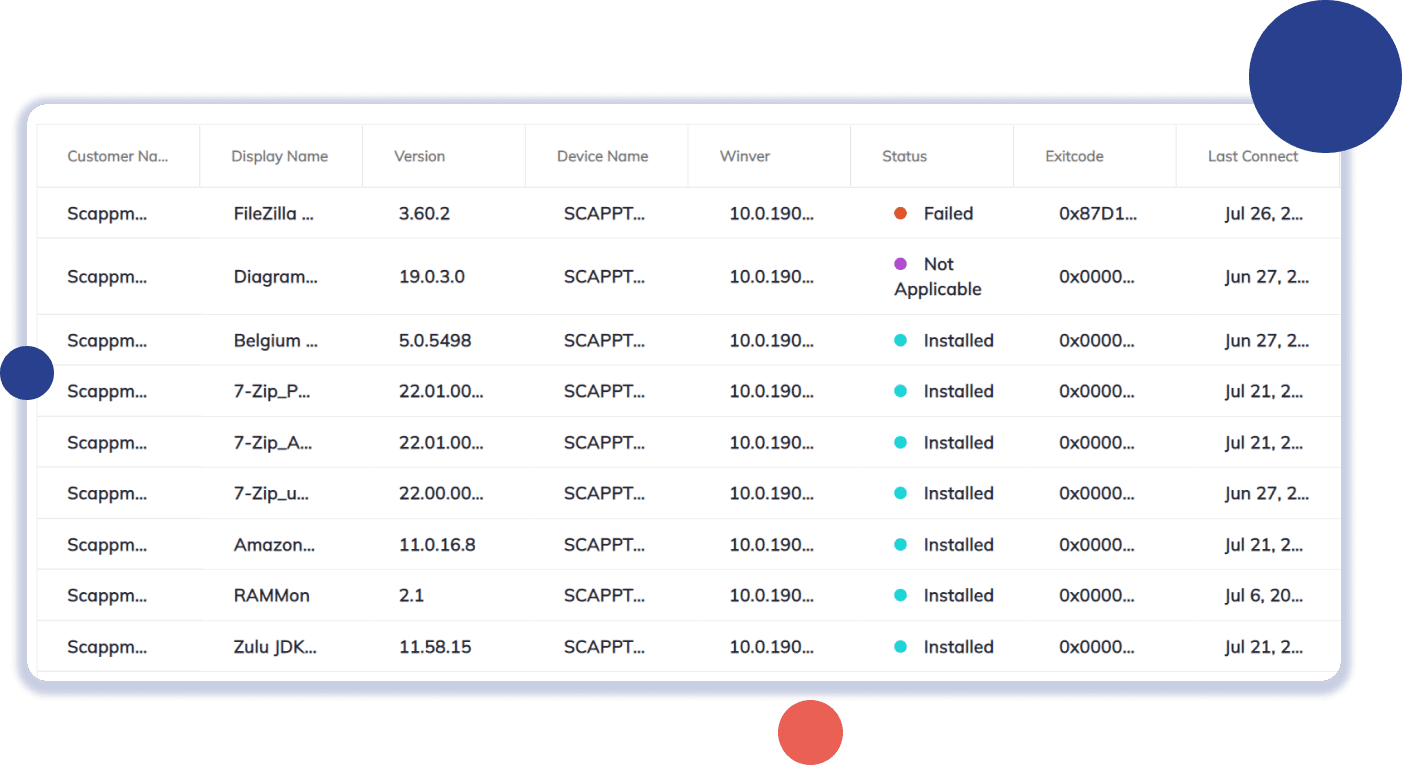The width and height of the screenshot is (1402, 765).
Task: Click the Device Name column header
Action: click(x=602, y=156)
